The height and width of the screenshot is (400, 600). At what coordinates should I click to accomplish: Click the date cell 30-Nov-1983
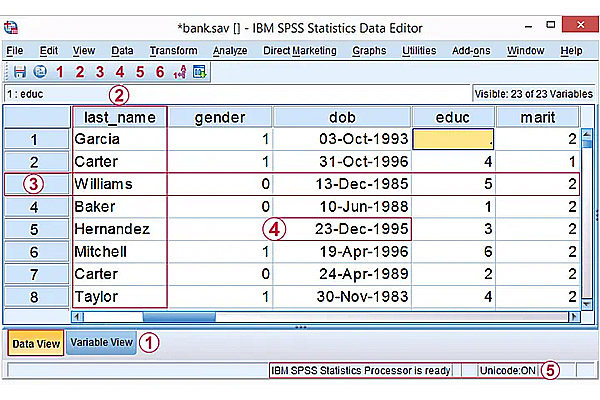click(x=342, y=297)
